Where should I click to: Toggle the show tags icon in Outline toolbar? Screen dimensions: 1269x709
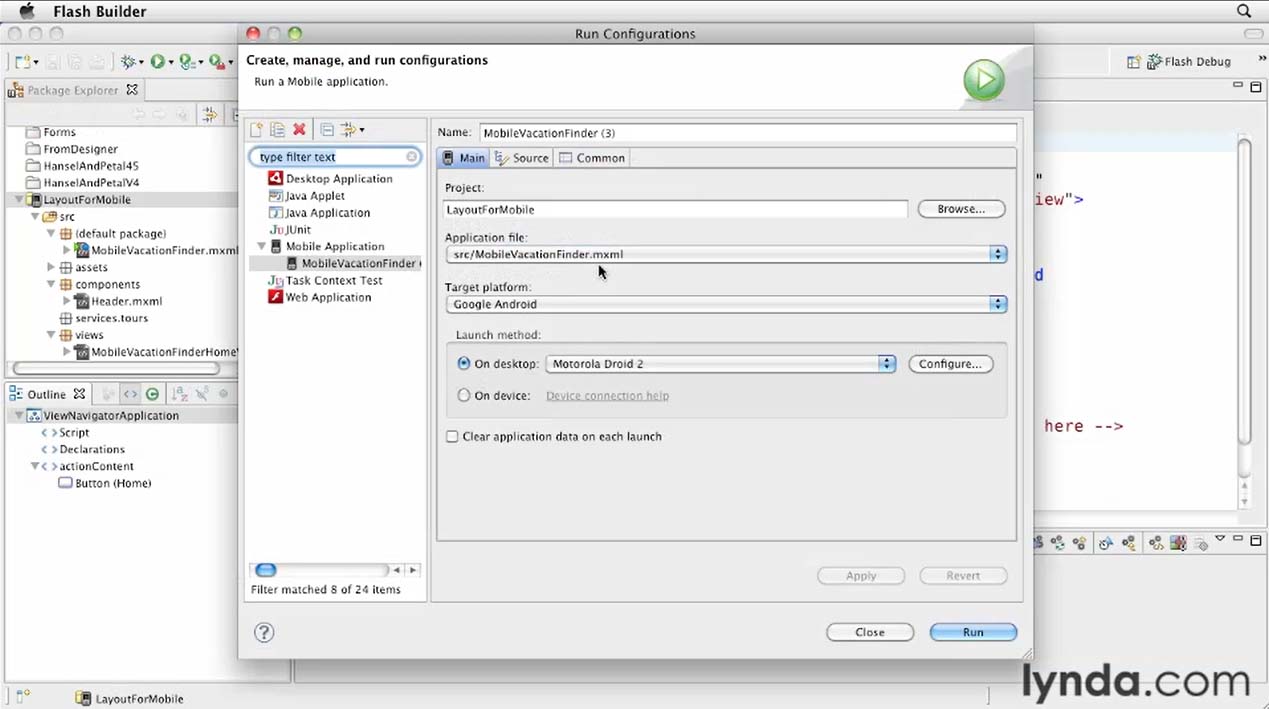coord(130,394)
